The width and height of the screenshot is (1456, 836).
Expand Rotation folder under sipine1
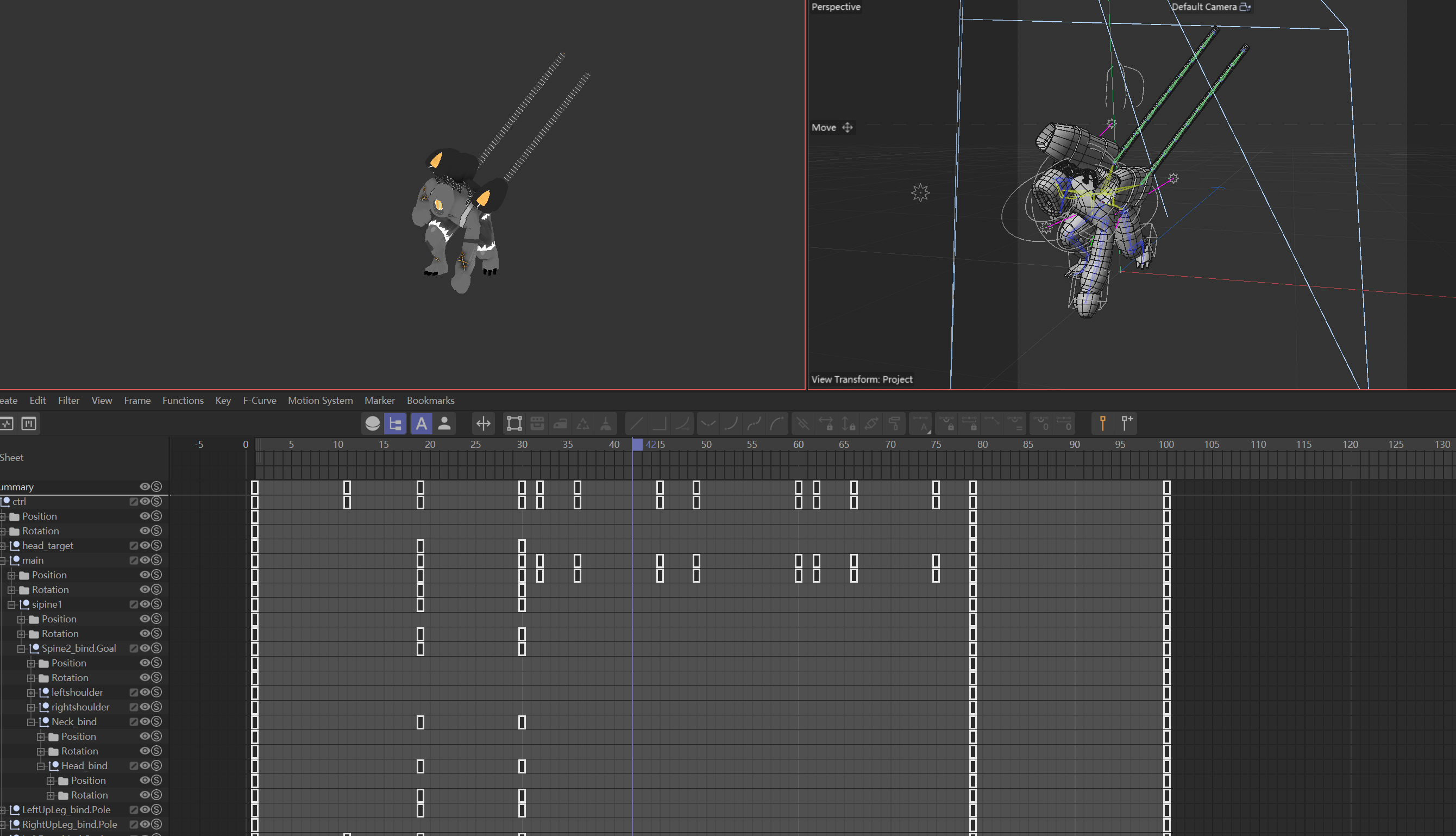pos(21,634)
